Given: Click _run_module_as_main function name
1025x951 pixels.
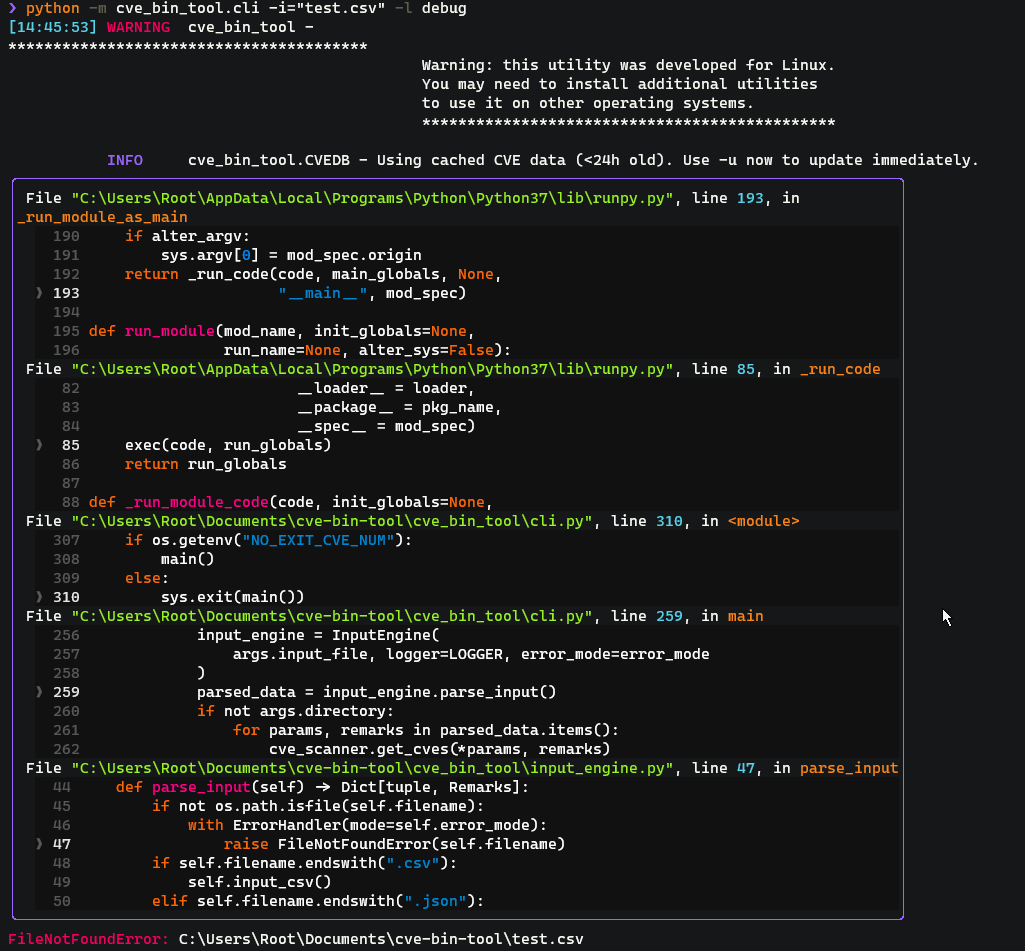Looking at the screenshot, I should pos(102,217).
